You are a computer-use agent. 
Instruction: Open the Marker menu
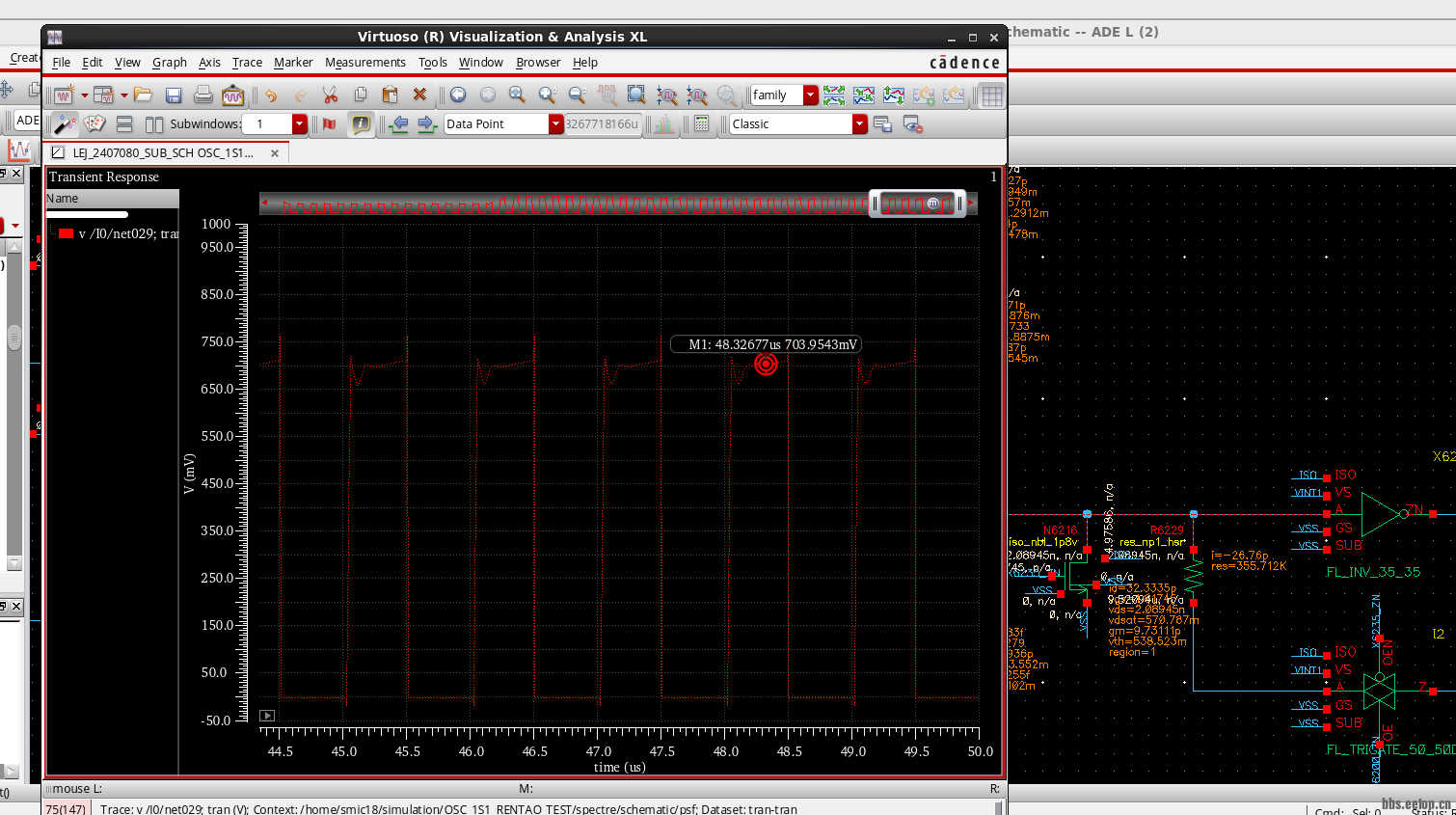tap(293, 62)
